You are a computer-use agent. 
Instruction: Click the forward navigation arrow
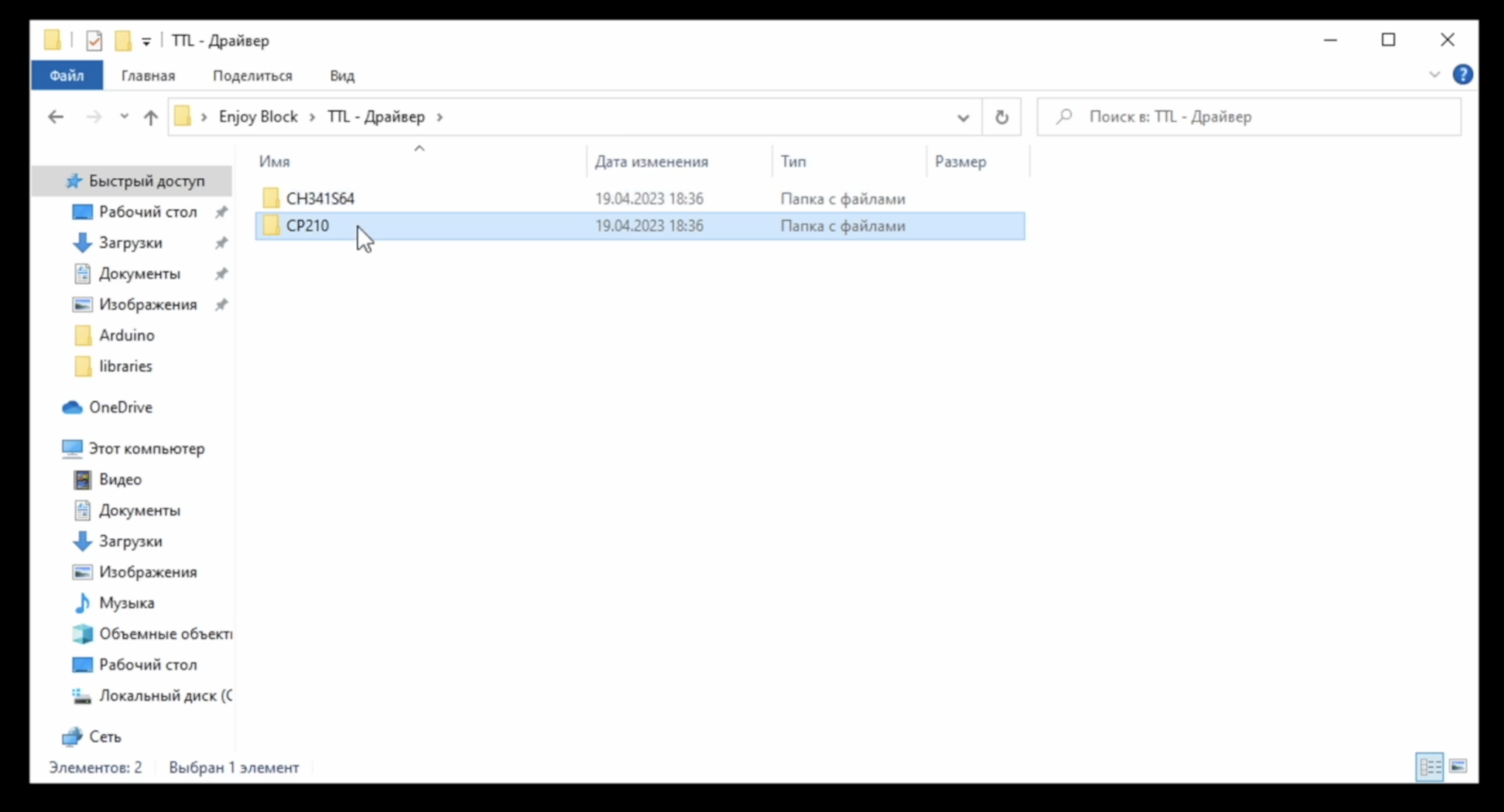tap(94, 117)
